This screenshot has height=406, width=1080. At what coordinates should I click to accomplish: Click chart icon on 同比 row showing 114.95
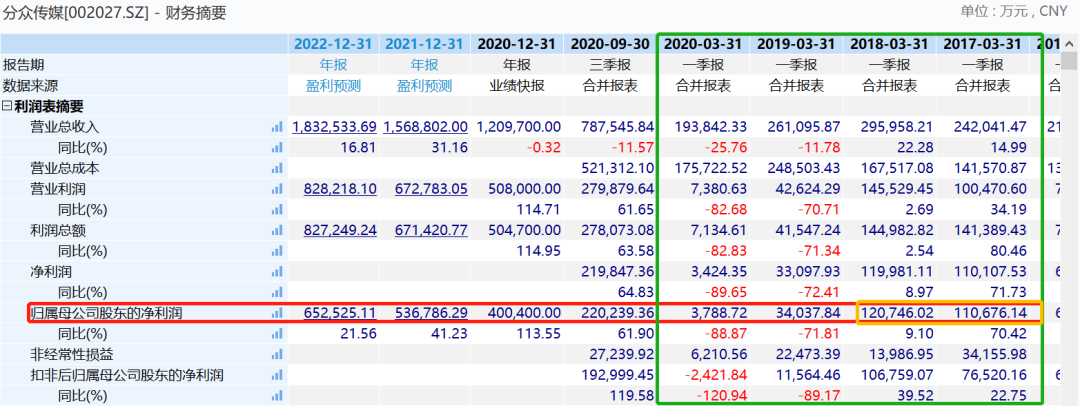(277, 251)
